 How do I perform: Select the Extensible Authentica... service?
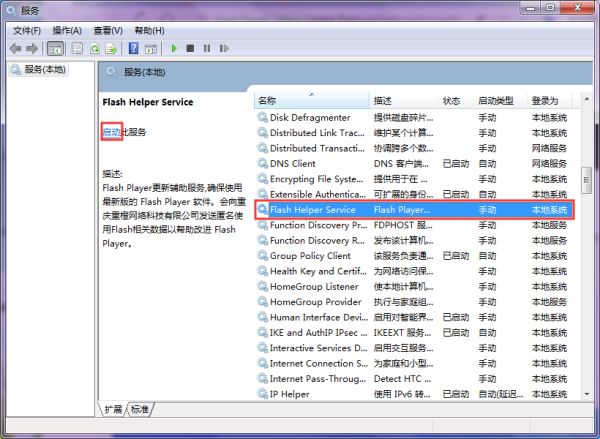pyautogui.click(x=414, y=194)
